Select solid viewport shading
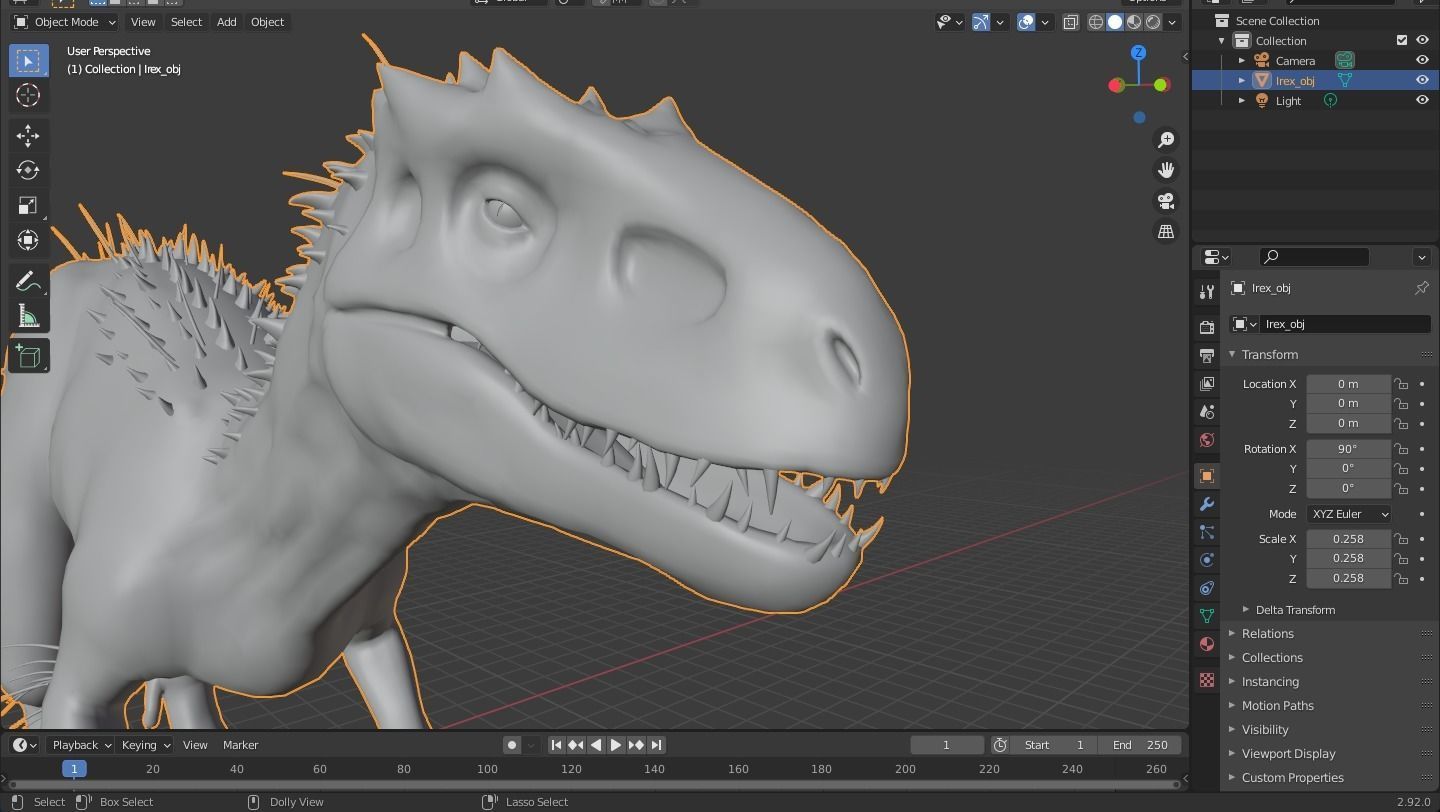Image resolution: width=1440 pixels, height=812 pixels. (1115, 22)
